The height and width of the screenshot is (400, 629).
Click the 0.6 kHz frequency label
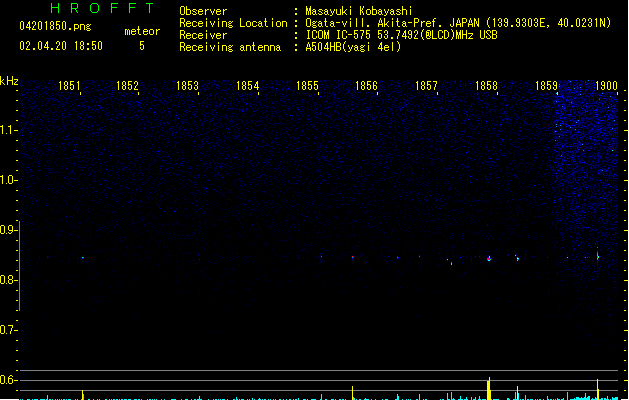pos(7,380)
